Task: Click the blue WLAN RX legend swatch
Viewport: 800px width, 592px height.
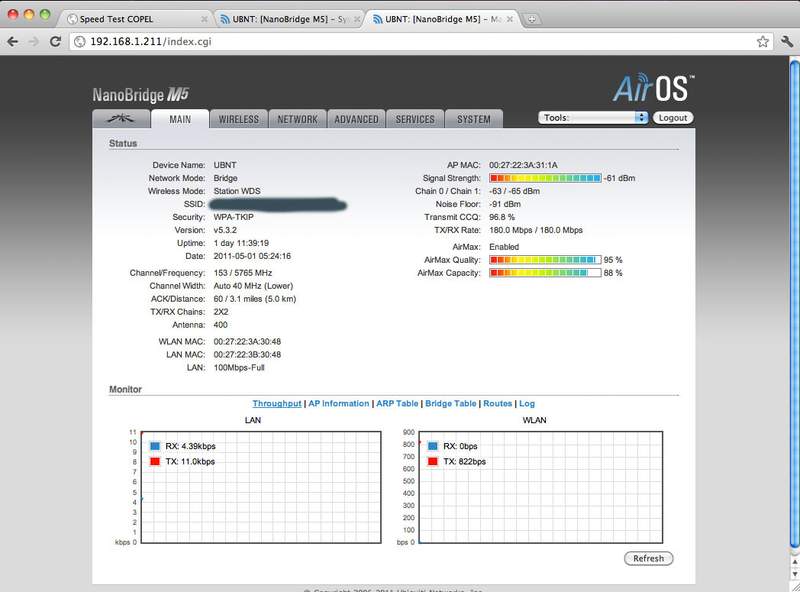Action: [x=433, y=446]
